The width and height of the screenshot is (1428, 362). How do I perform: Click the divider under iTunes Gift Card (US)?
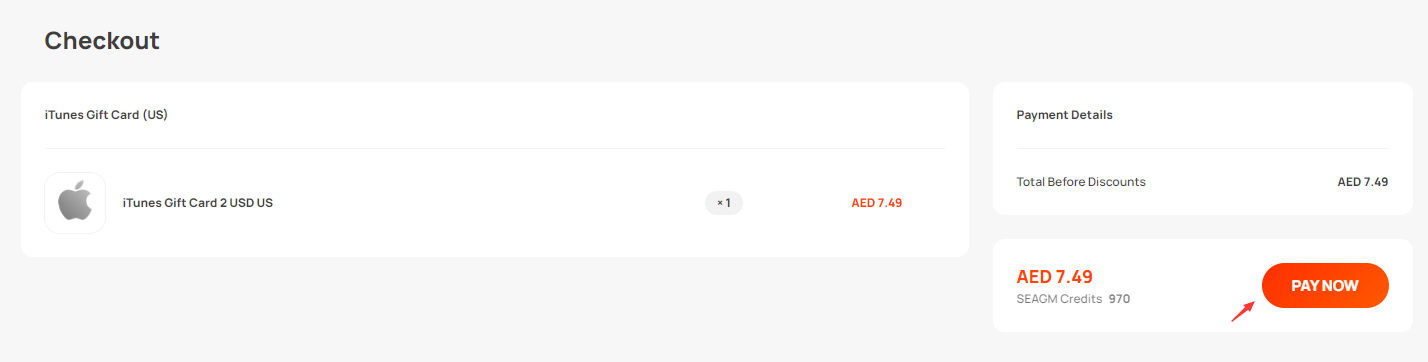494,148
